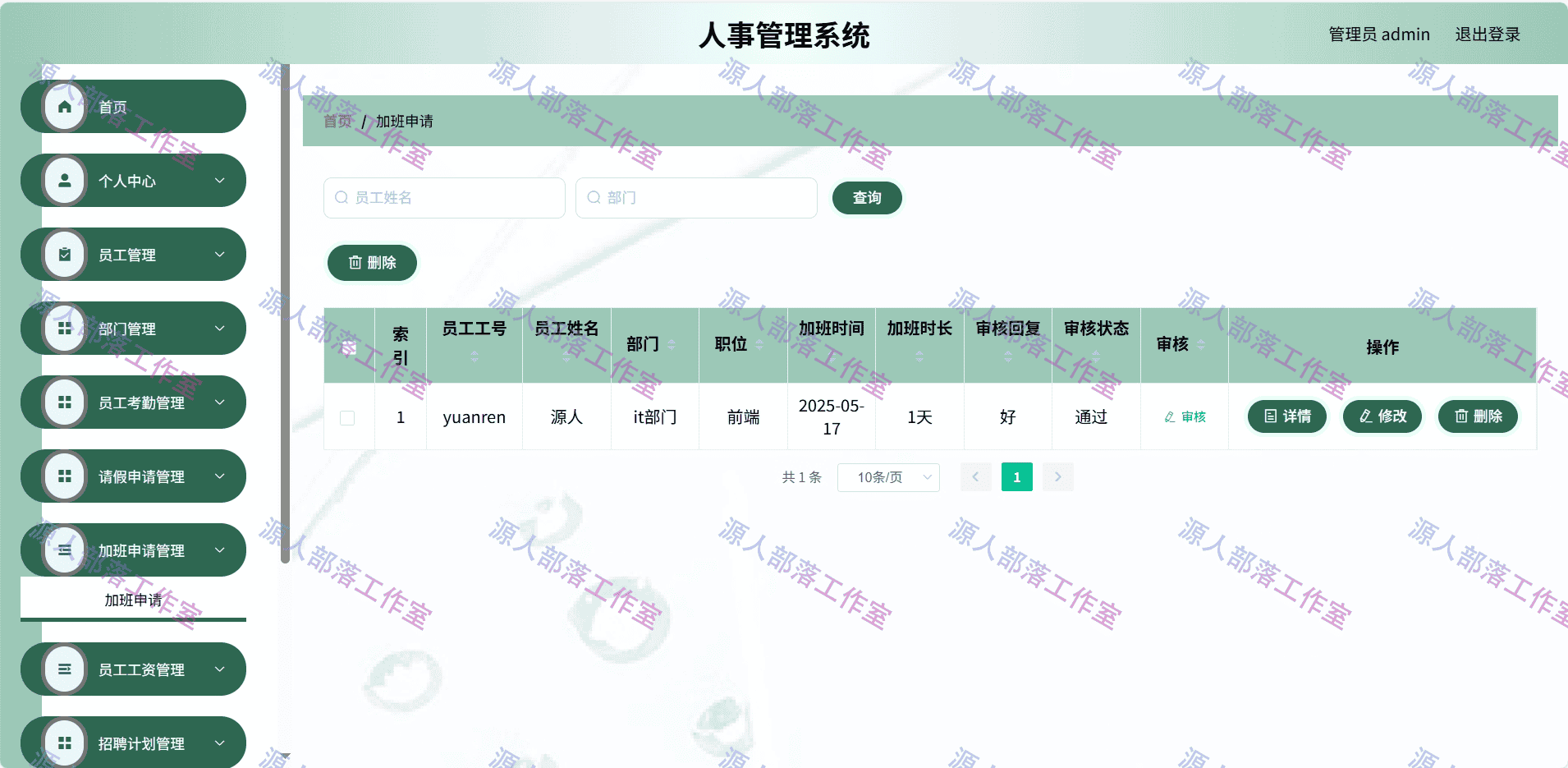Sort the 审核 column using its arrows
1568x768 pixels.
[1201, 345]
